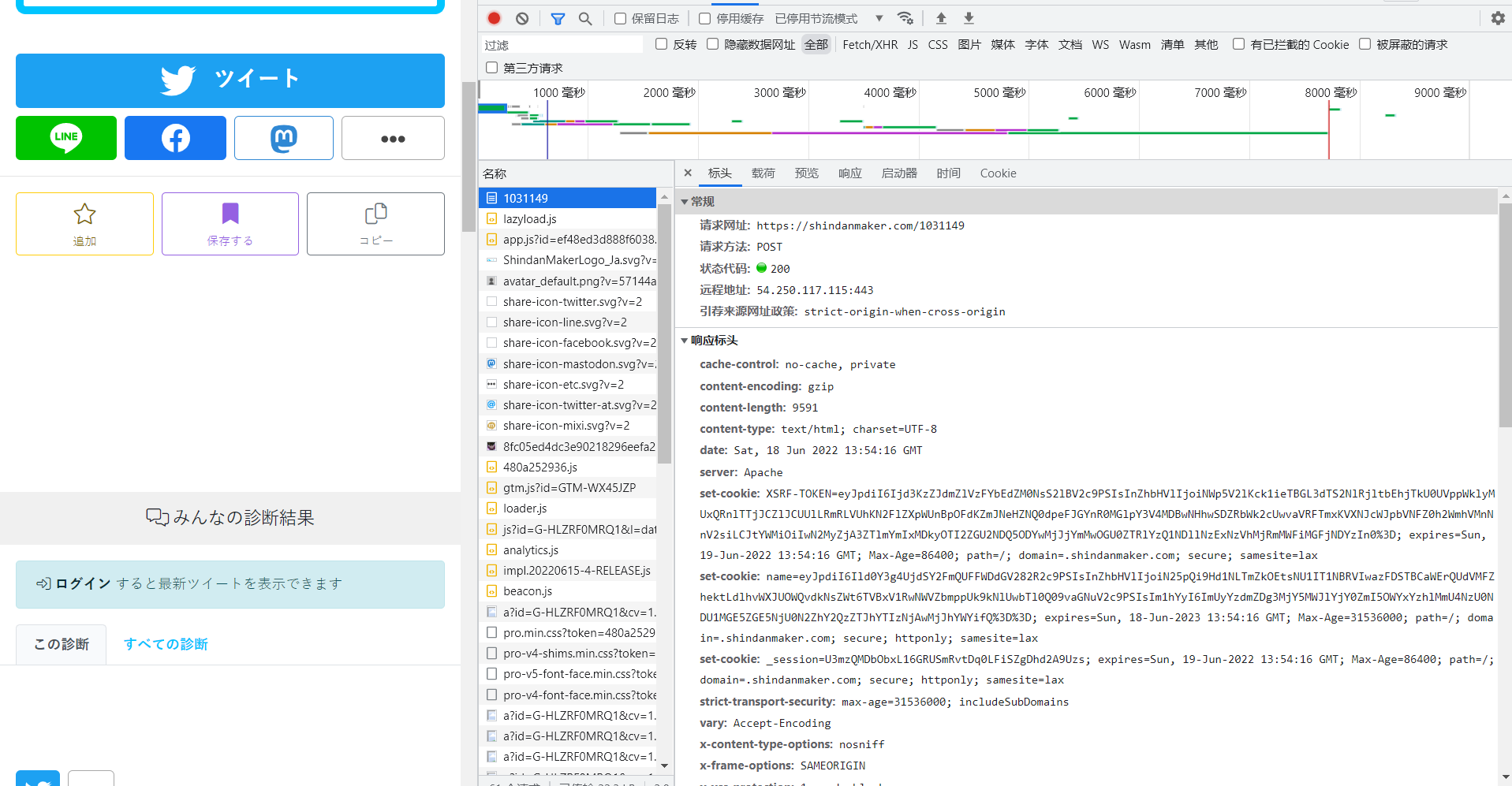Export requests as HAR file
This screenshot has width=1512, height=786.
tap(968, 17)
